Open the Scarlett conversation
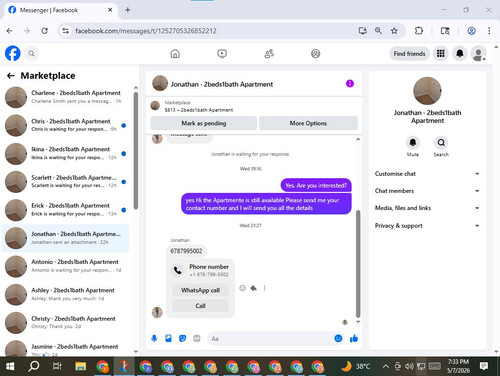This screenshot has width=500, height=376. point(65,182)
